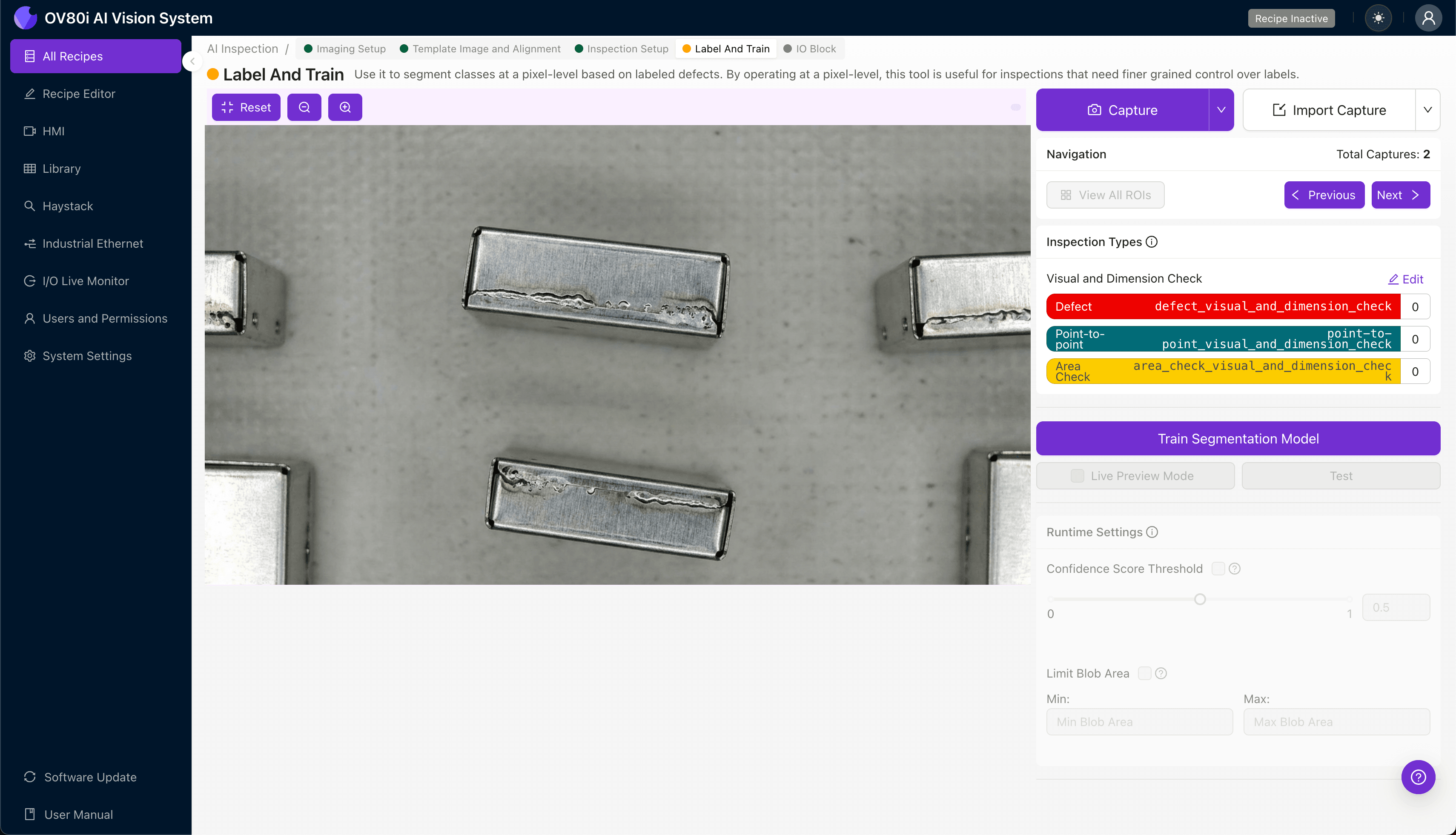Toggle the brightness theme icon in the top bar
The height and width of the screenshot is (835, 1456).
[1379, 18]
